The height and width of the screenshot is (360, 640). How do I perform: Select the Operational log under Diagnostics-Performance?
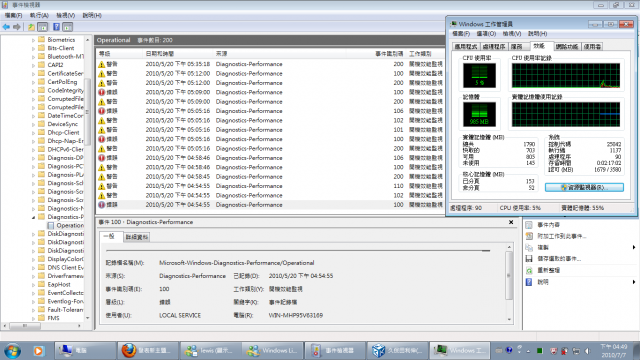[65, 225]
